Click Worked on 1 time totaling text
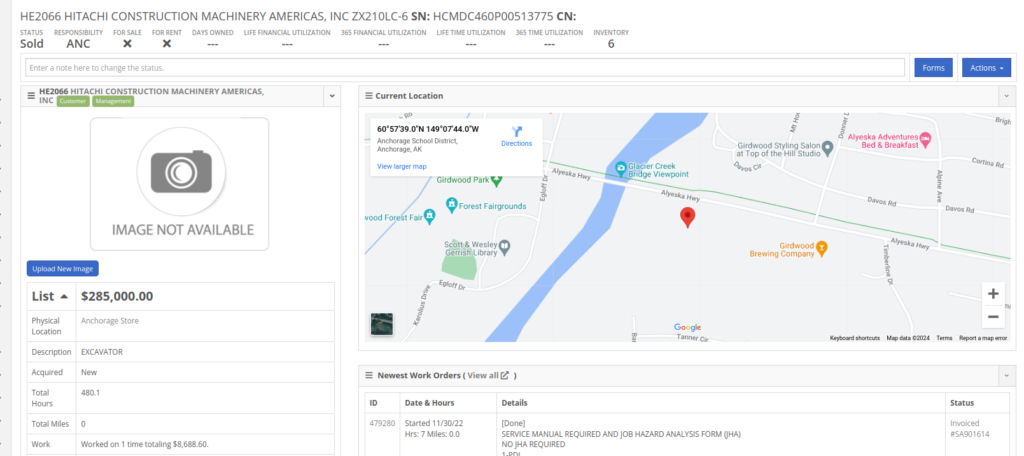The height and width of the screenshot is (456, 1024). [144, 444]
